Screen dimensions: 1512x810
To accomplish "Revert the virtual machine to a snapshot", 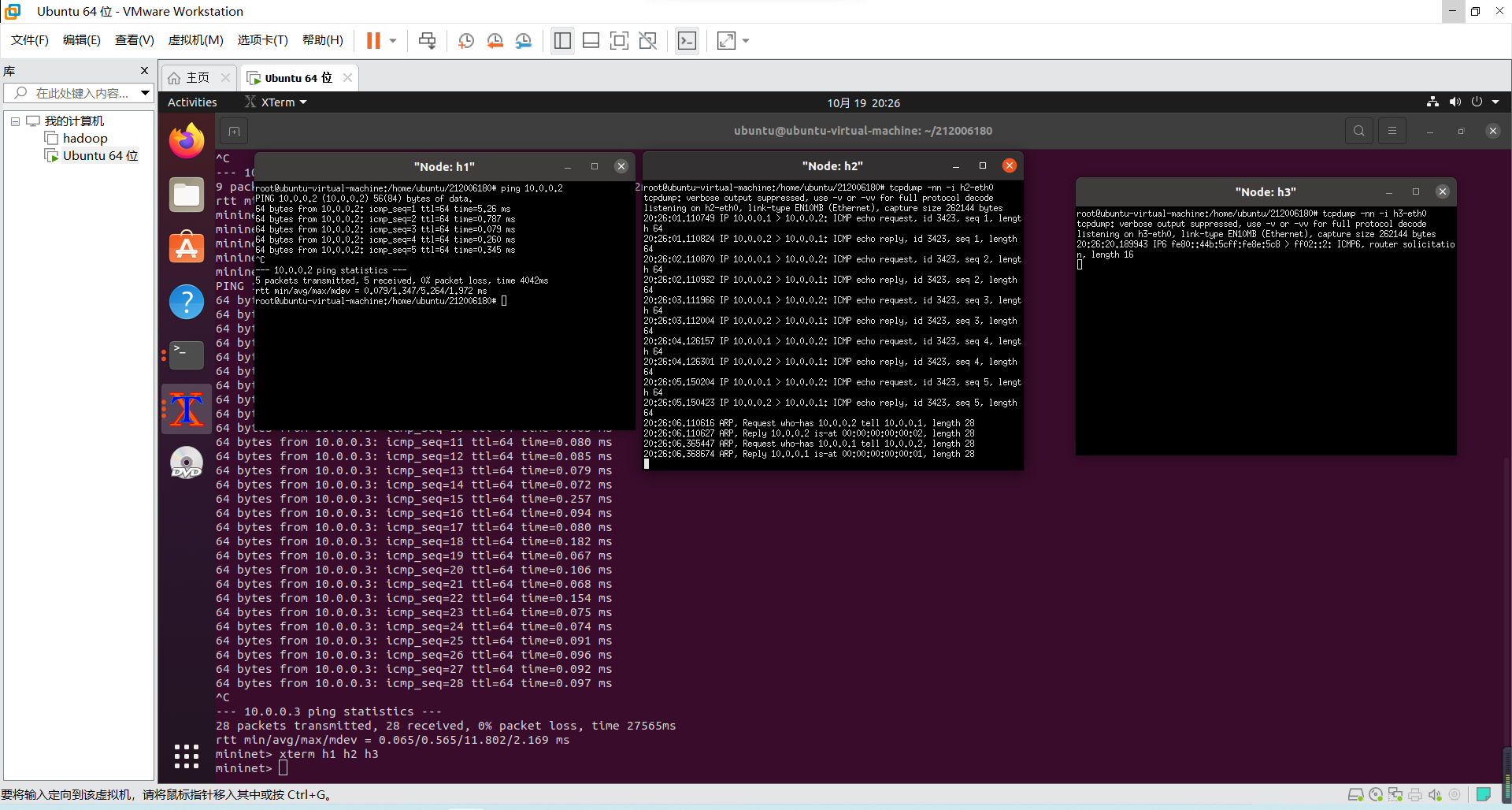I will [x=495, y=41].
